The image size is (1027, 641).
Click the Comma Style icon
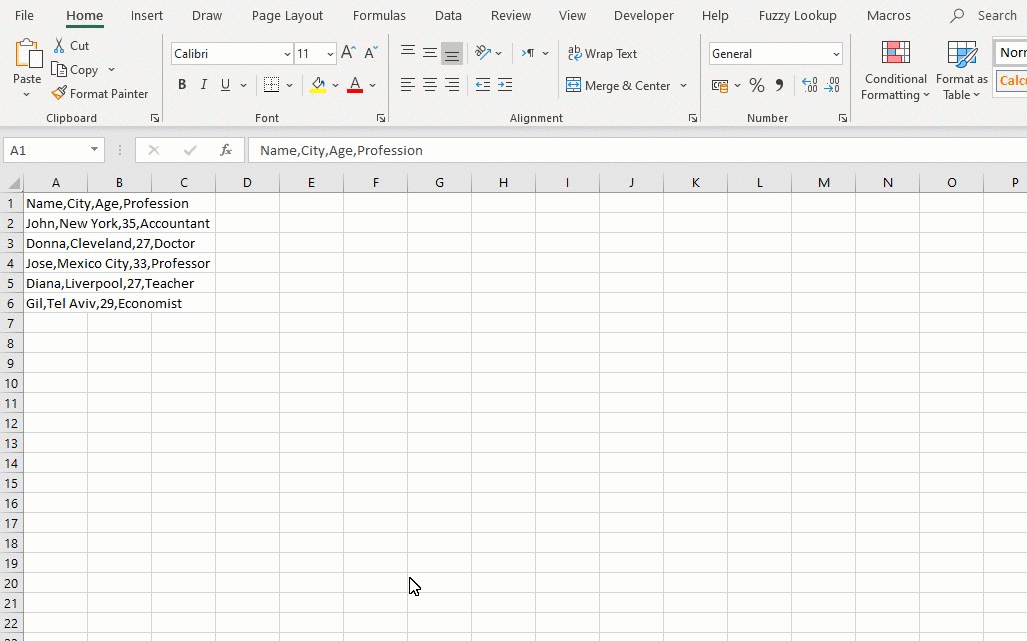[778, 85]
